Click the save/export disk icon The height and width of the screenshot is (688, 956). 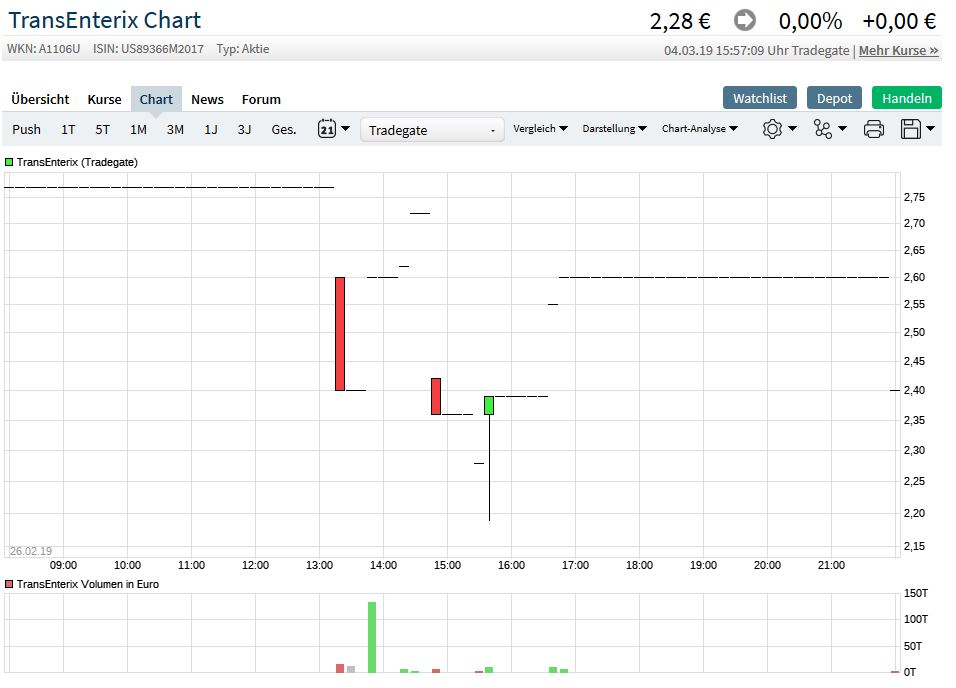(912, 129)
